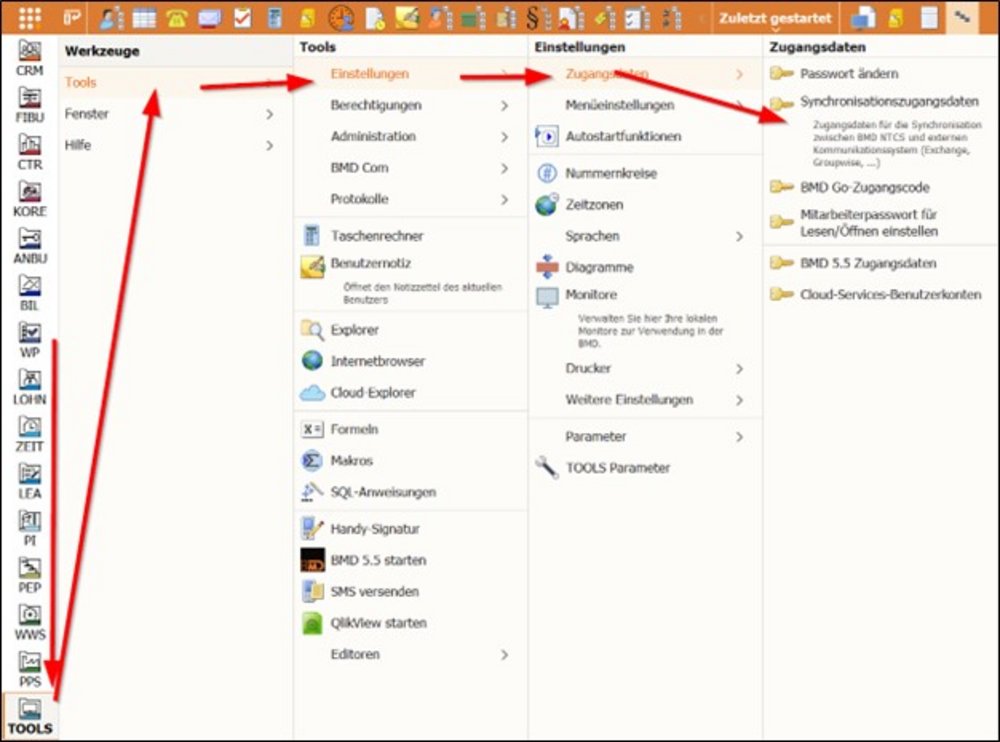The image size is (1000, 742).
Task: Click the app grid icon top-left
Action: 30,18
